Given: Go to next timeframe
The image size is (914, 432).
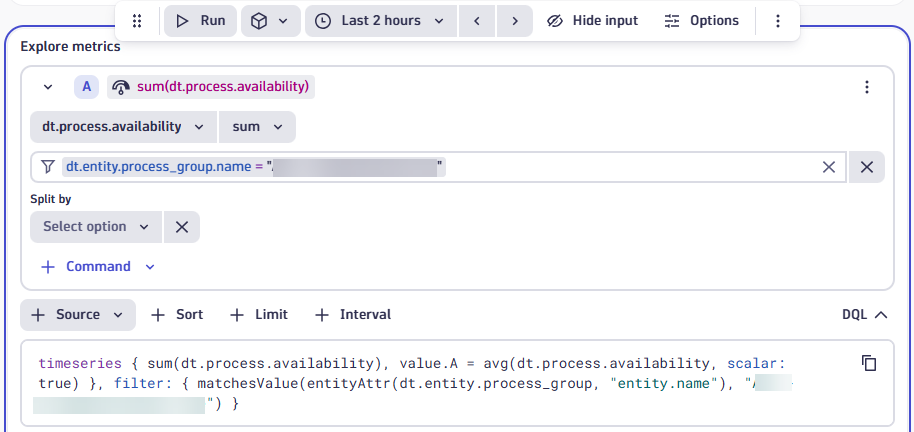Looking at the screenshot, I should click(x=514, y=21).
